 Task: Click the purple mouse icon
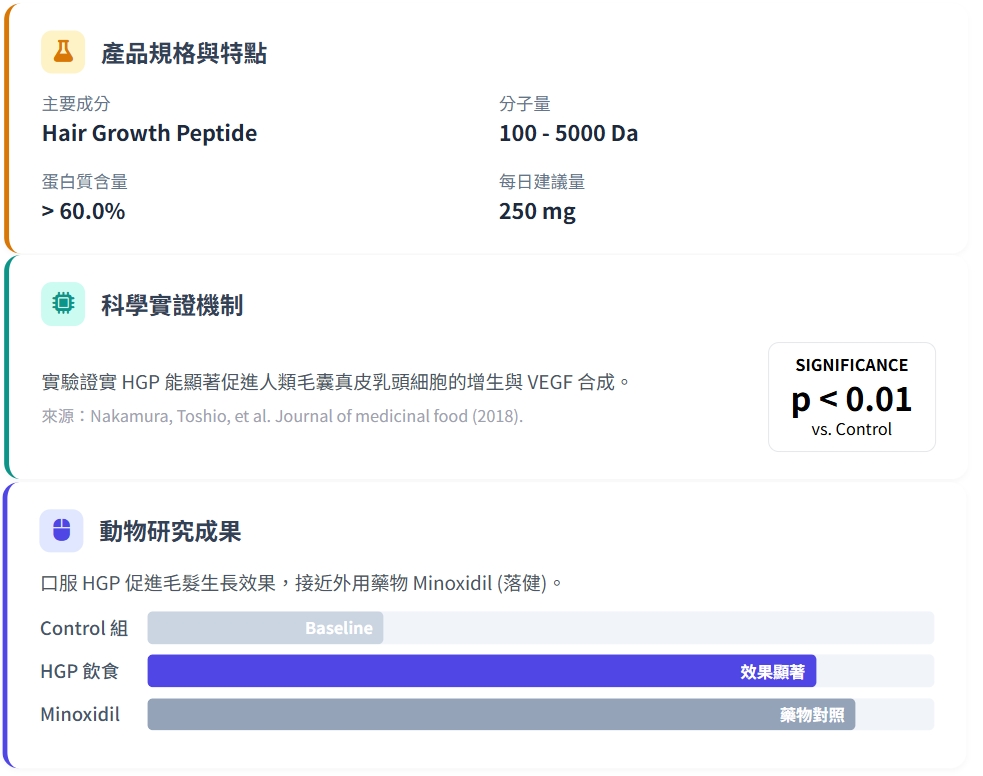tap(61, 531)
